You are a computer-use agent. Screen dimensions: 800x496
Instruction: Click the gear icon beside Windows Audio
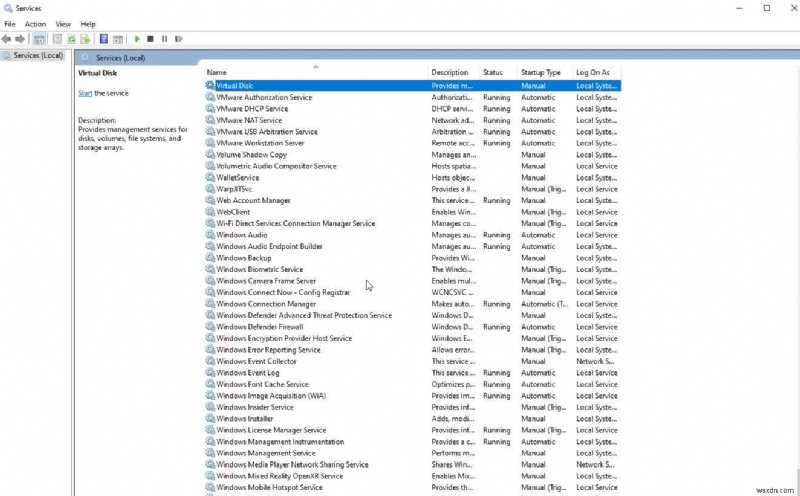(x=210, y=235)
